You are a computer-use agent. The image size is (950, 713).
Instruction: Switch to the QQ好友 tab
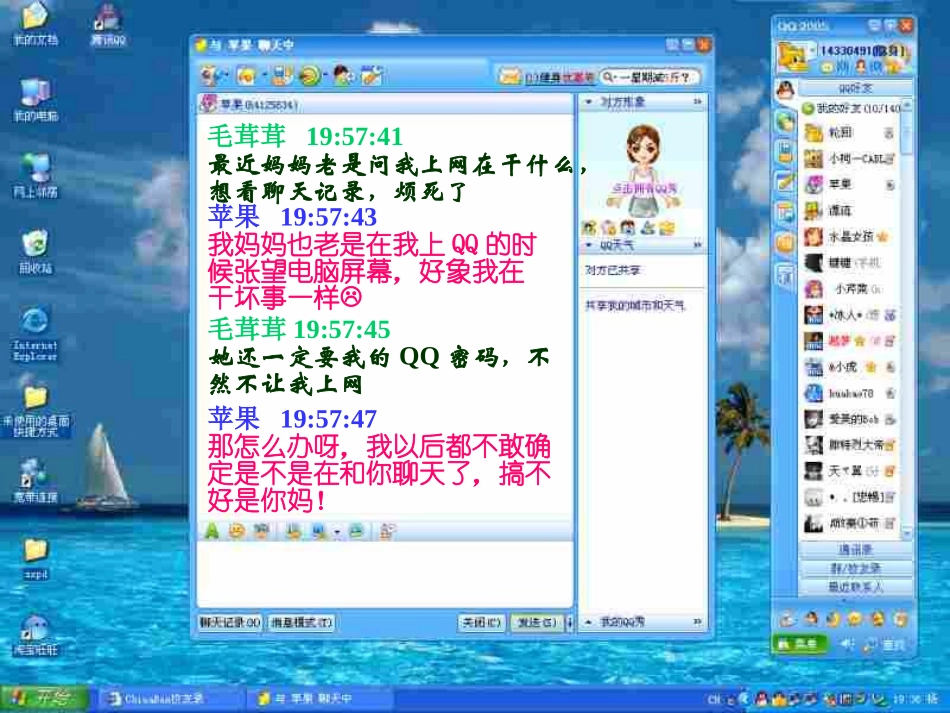(855, 89)
